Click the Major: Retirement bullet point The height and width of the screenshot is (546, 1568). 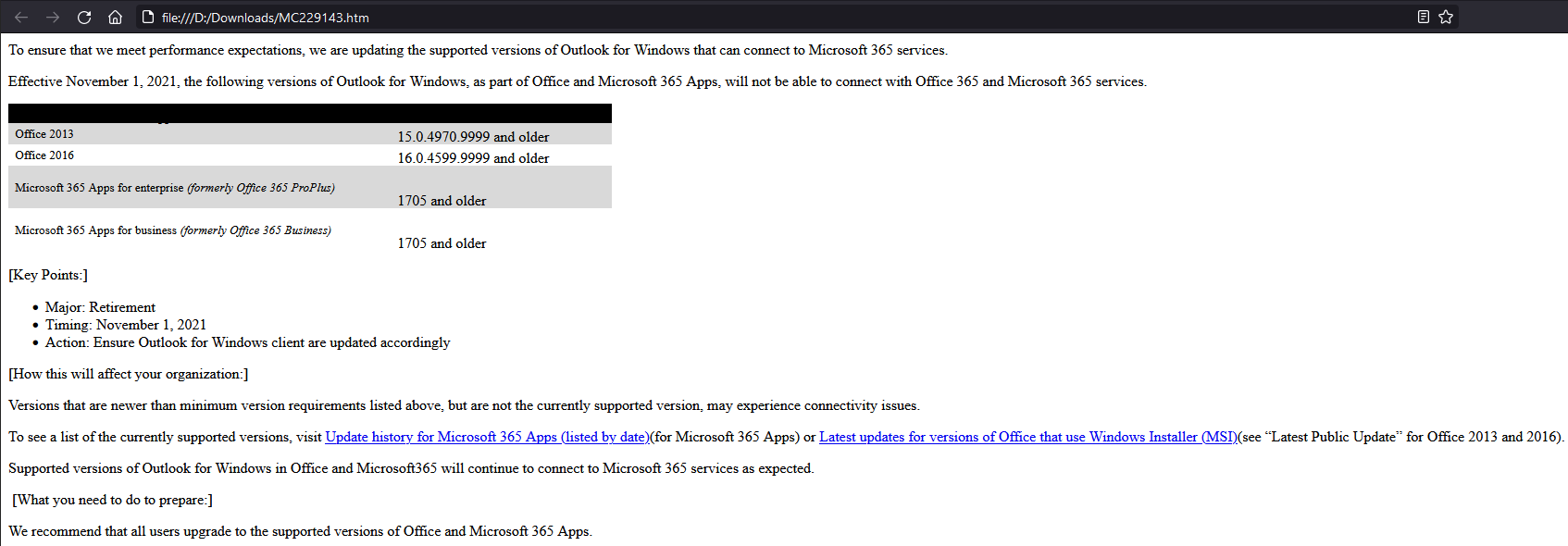click(100, 307)
